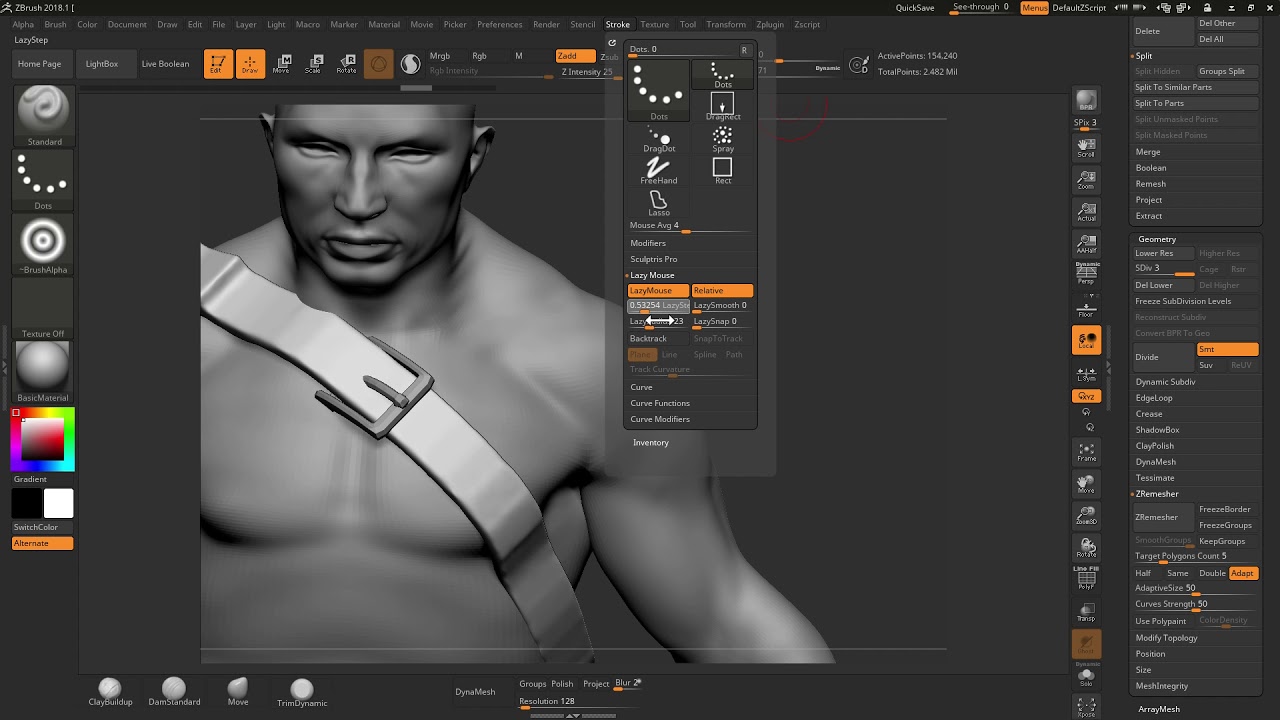Select the ClayBuildup brush at bottom
Screen dimensions: 1280x720
click(110, 691)
